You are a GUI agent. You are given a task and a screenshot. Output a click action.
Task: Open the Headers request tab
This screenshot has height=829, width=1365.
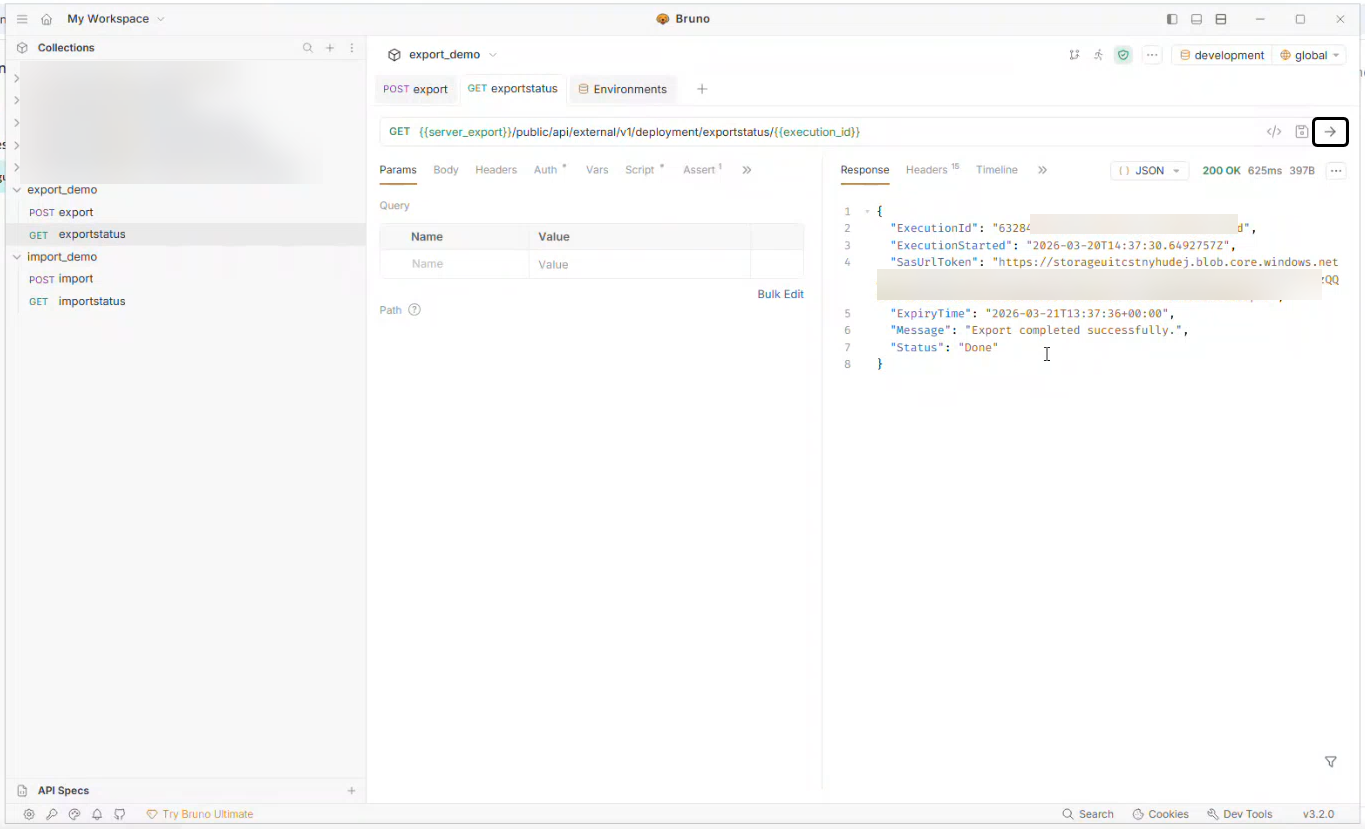coord(496,170)
